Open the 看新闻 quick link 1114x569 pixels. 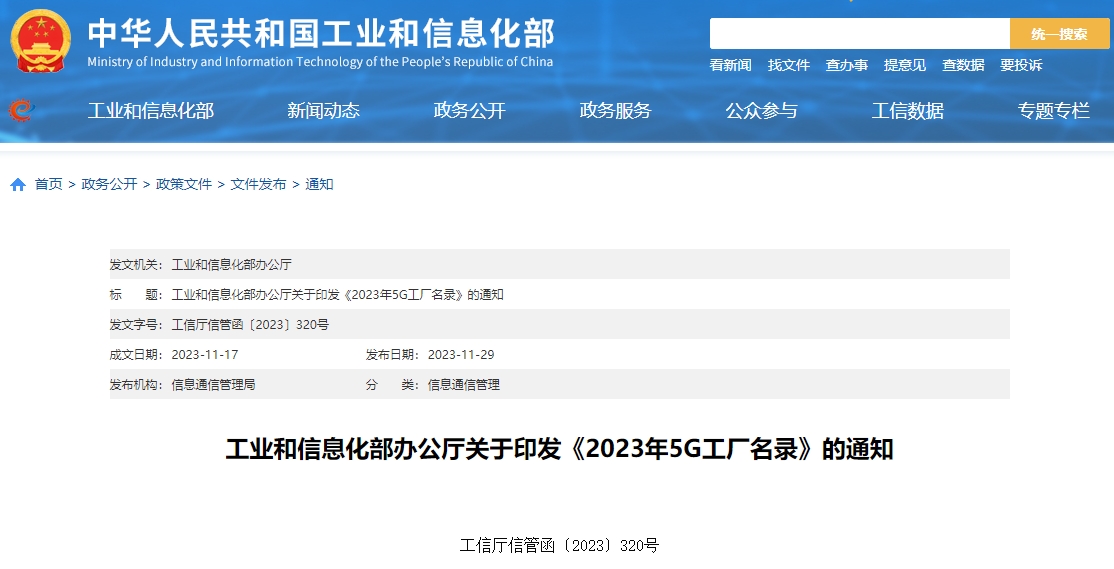click(730, 65)
